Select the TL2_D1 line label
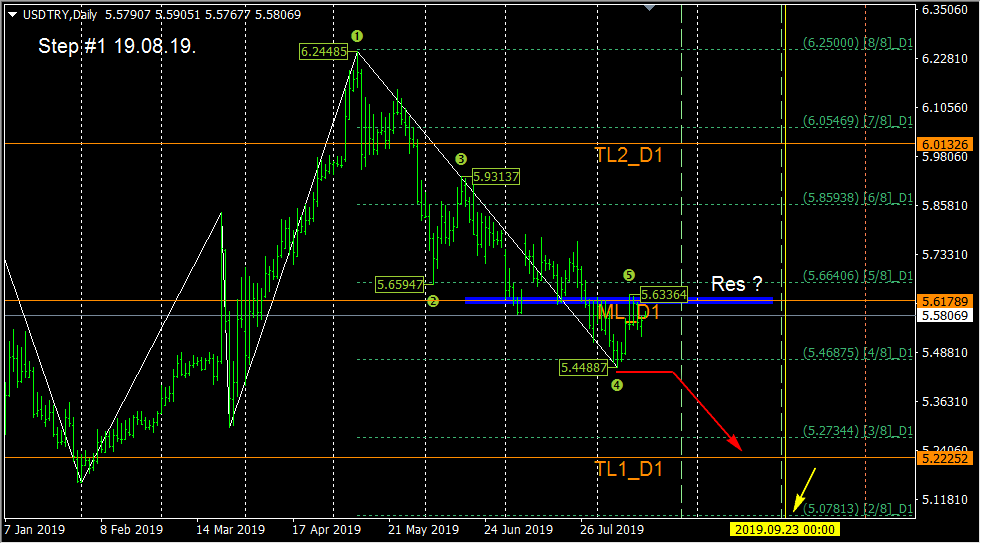This screenshot has width=981, height=544. (x=628, y=155)
